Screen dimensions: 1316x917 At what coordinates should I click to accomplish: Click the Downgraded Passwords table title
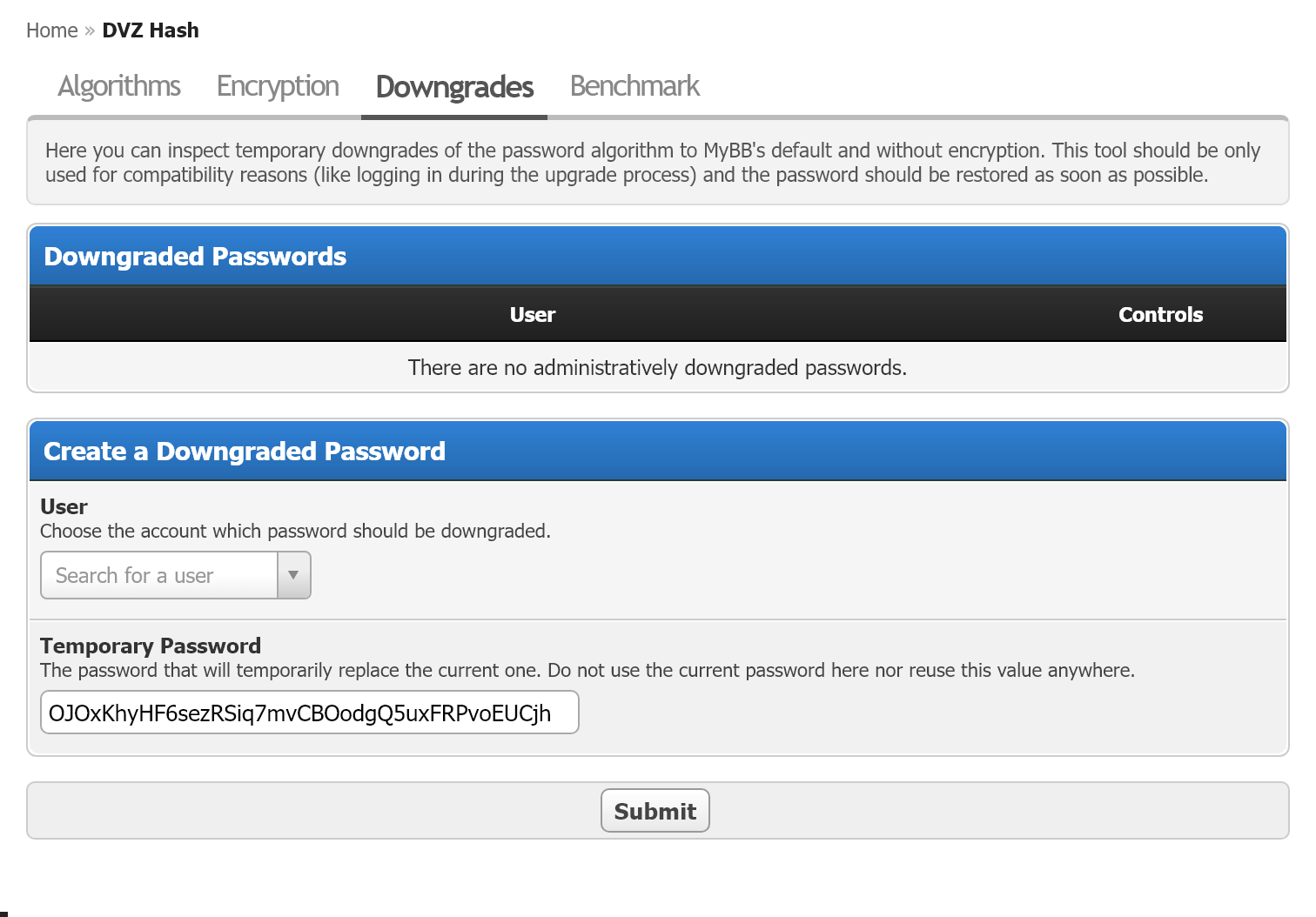click(195, 257)
